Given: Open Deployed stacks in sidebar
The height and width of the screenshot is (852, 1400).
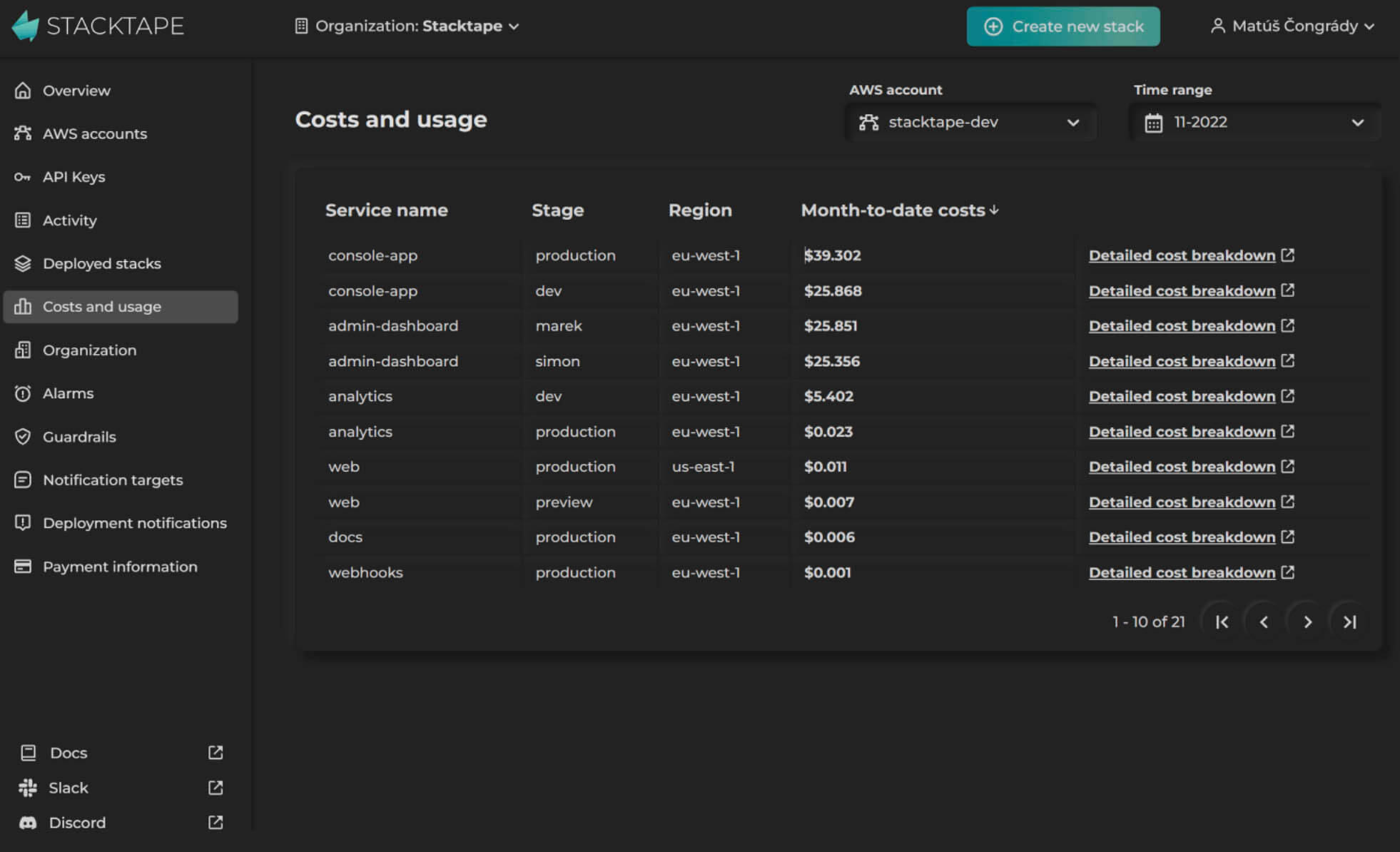Looking at the screenshot, I should 101,263.
